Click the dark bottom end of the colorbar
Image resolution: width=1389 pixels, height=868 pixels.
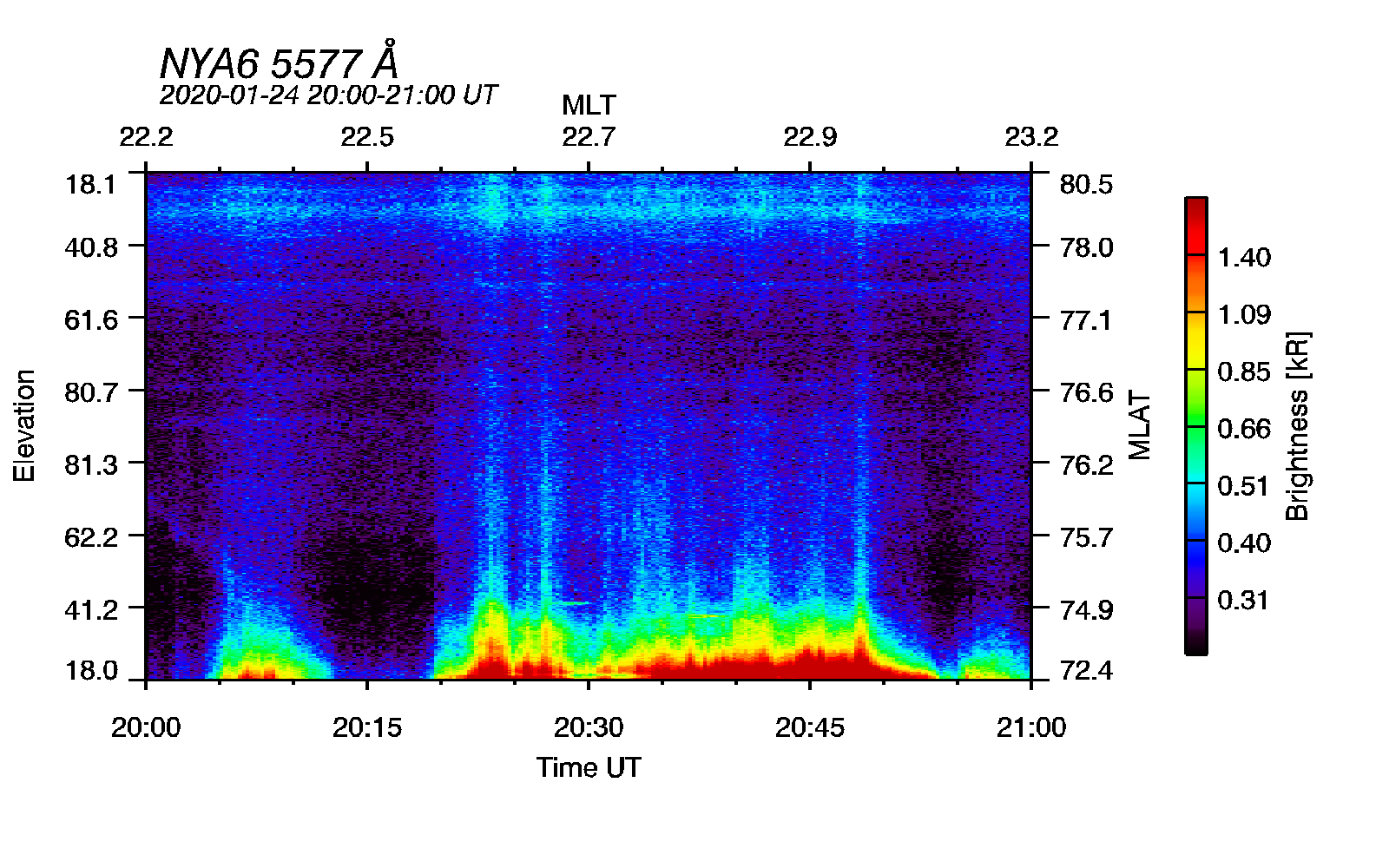[x=1196, y=641]
